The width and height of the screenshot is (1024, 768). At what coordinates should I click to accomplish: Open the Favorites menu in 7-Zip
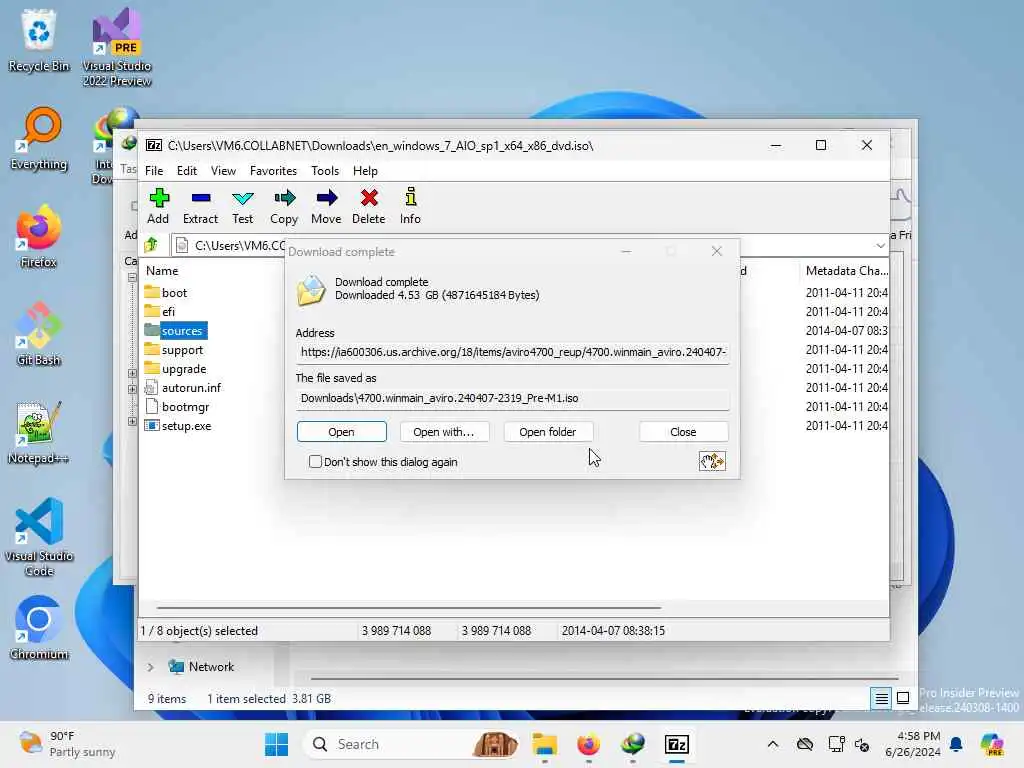tap(273, 170)
